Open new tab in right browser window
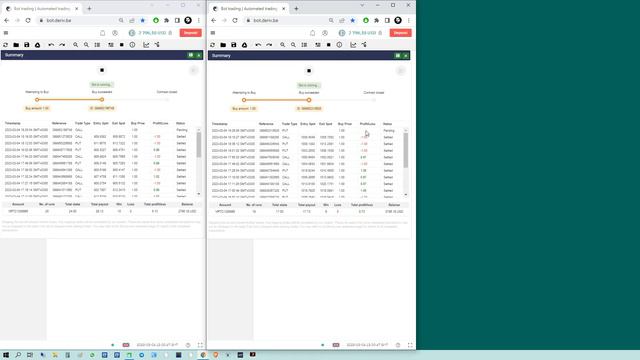Screen dimensions: 640x360 (296, 9)
